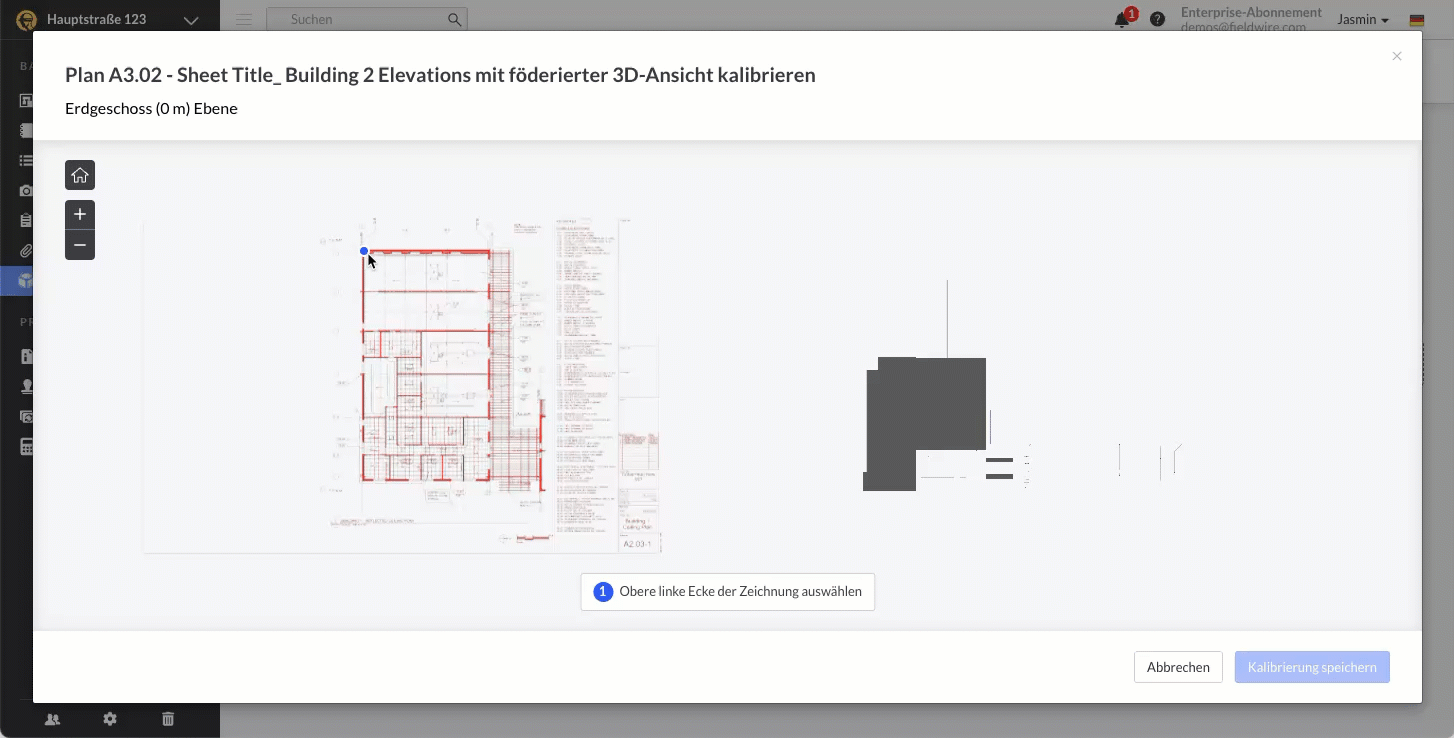
Task: Close the calibration dialog
Action: pos(1397,56)
